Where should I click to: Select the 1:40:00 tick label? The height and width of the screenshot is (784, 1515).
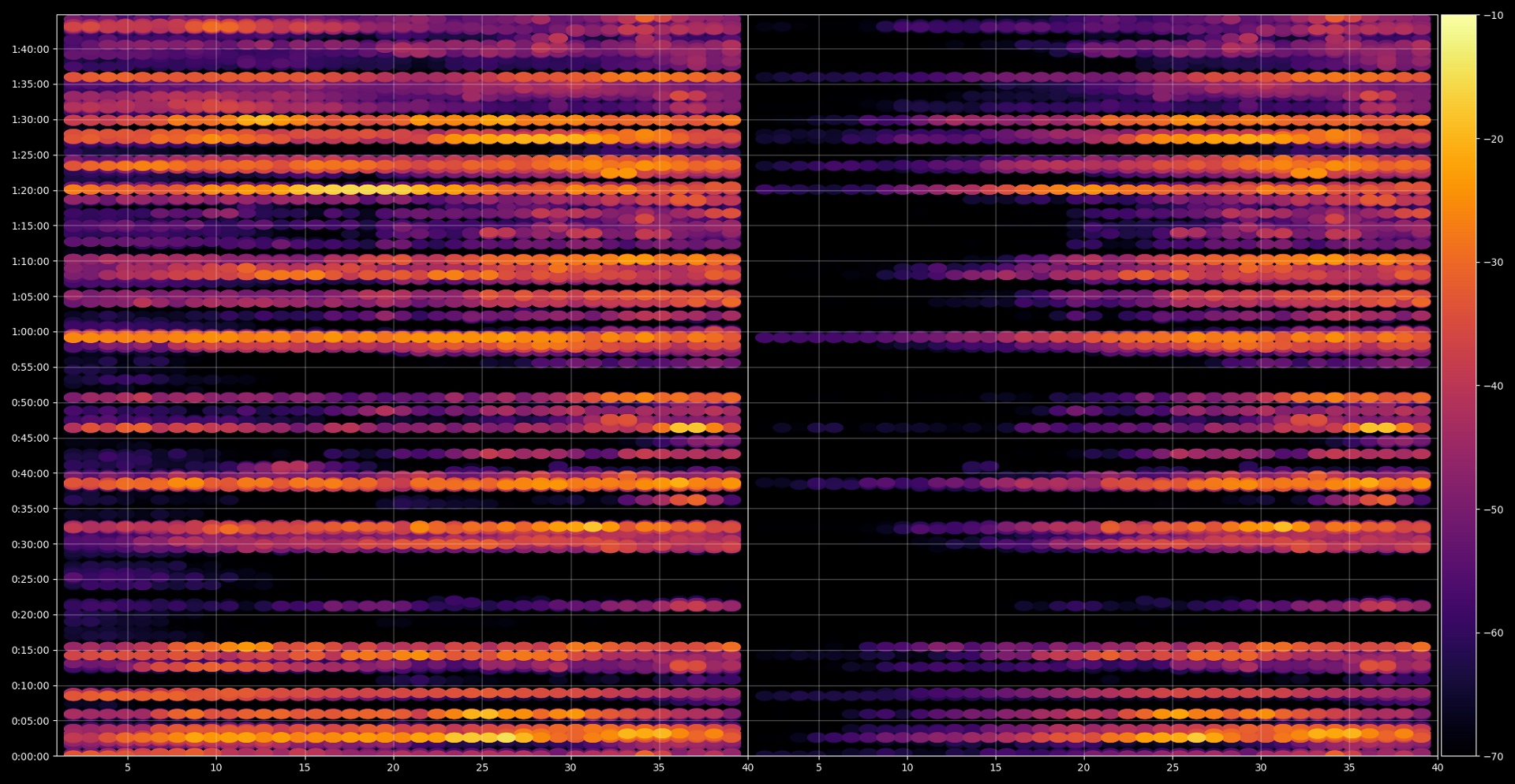click(x=30, y=49)
